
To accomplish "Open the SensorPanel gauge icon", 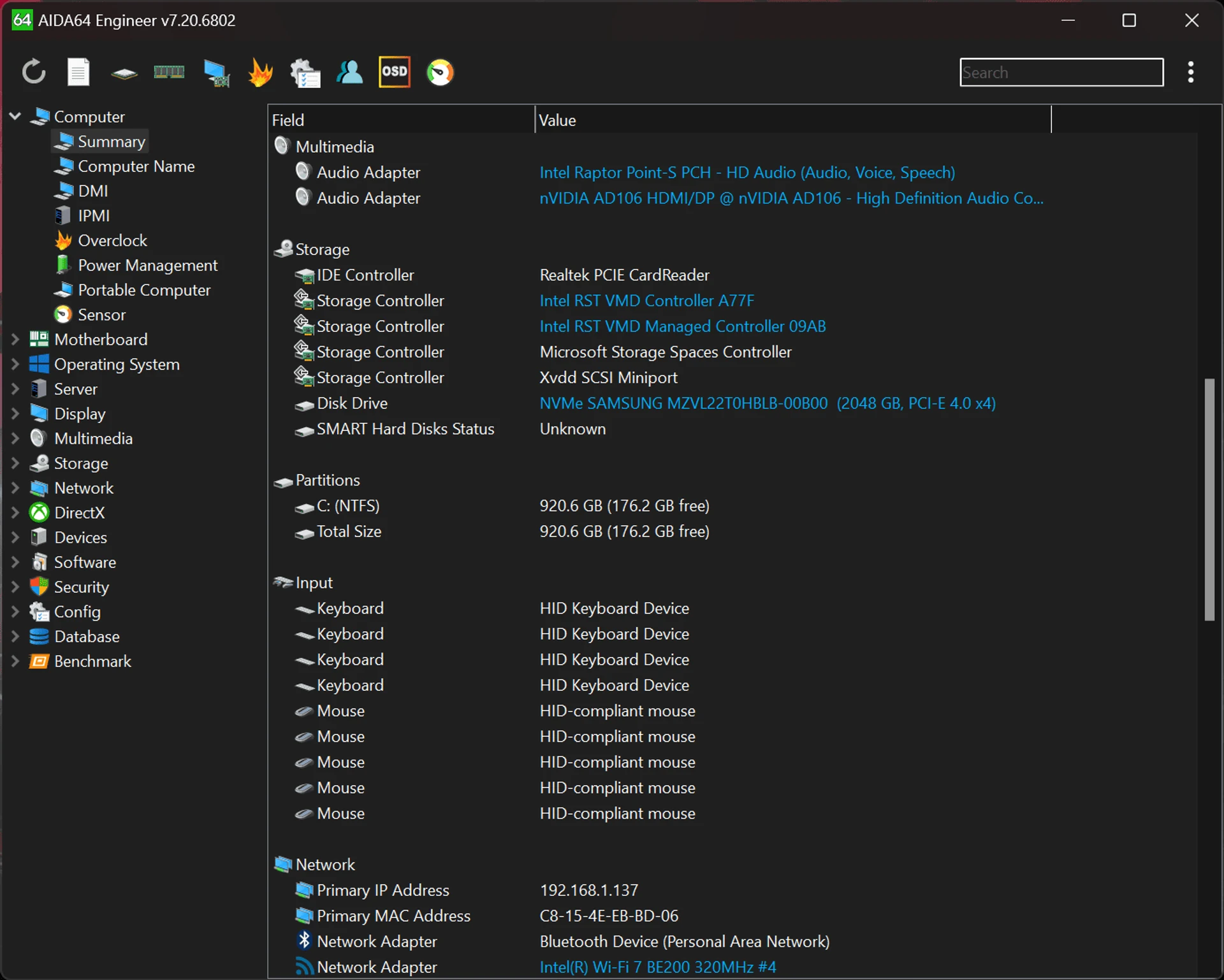I will [440, 72].
